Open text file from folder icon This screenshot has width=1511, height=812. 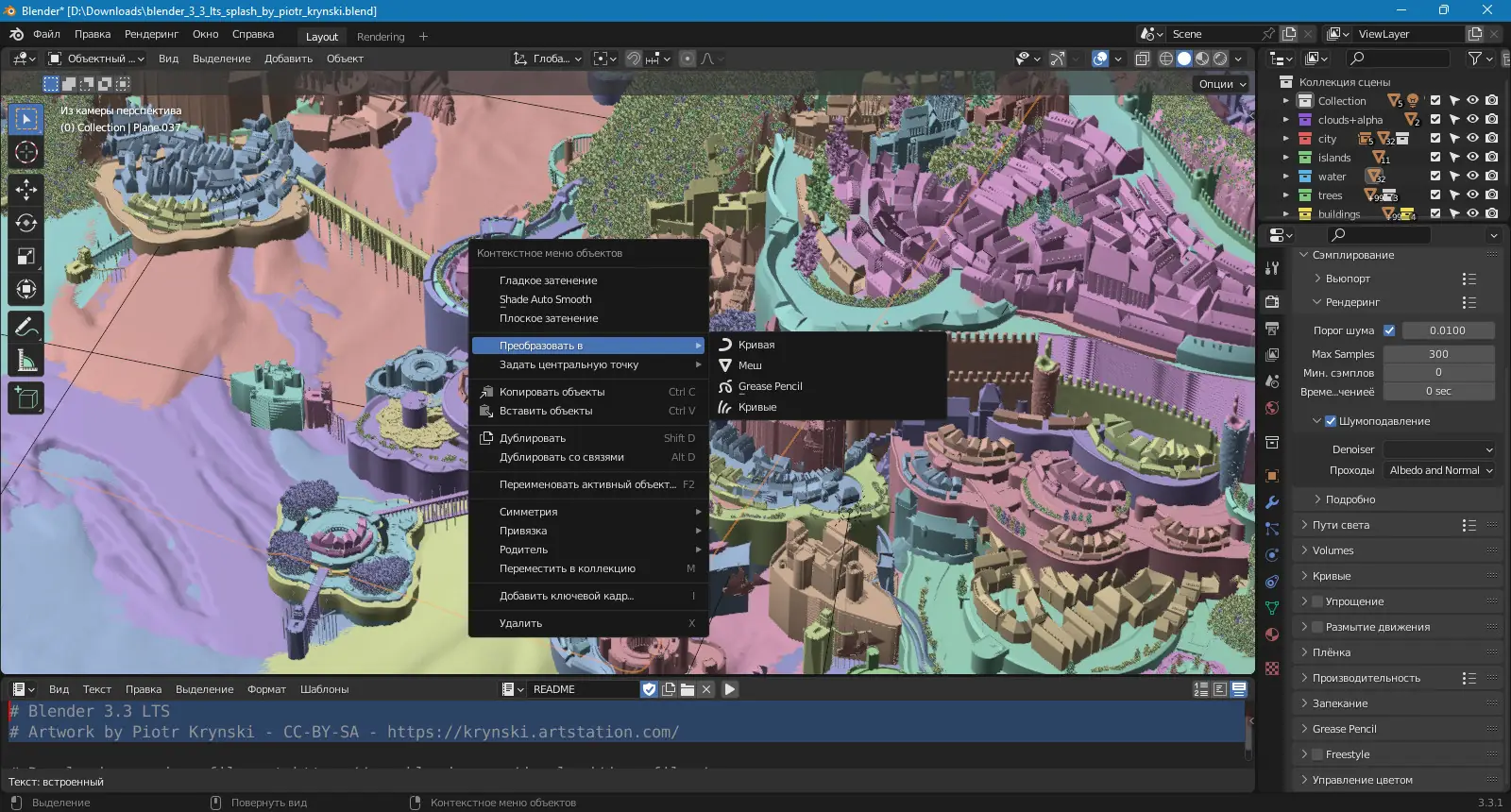click(688, 689)
